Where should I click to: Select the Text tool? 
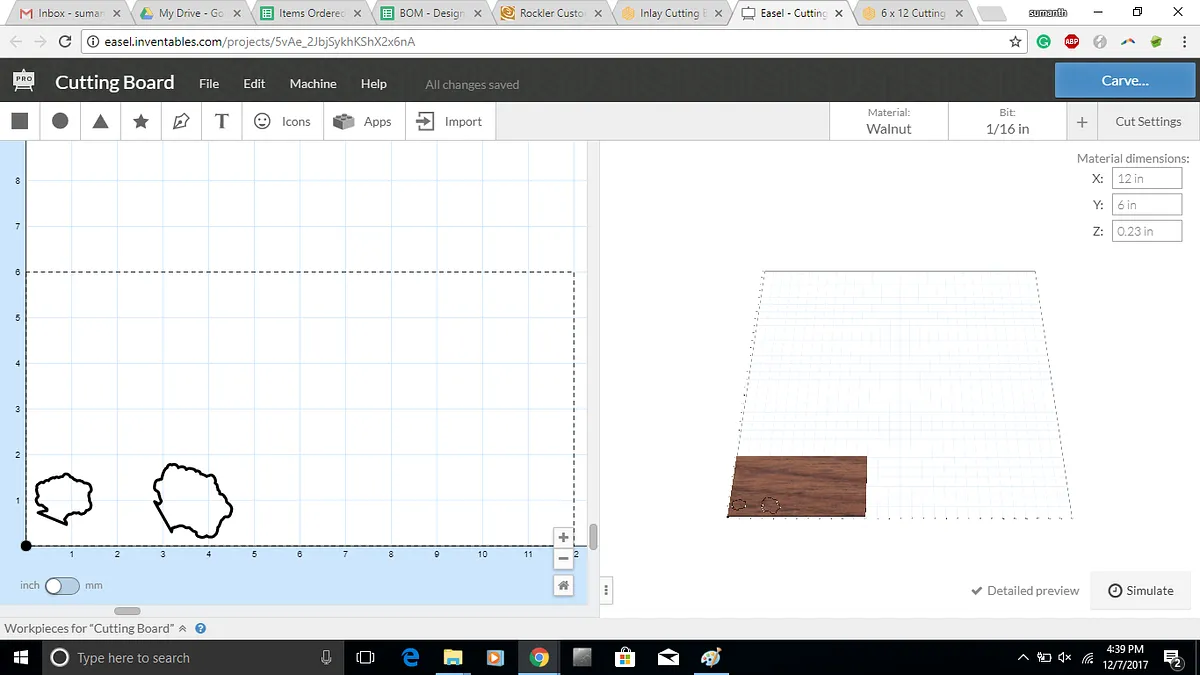pyautogui.click(x=222, y=121)
